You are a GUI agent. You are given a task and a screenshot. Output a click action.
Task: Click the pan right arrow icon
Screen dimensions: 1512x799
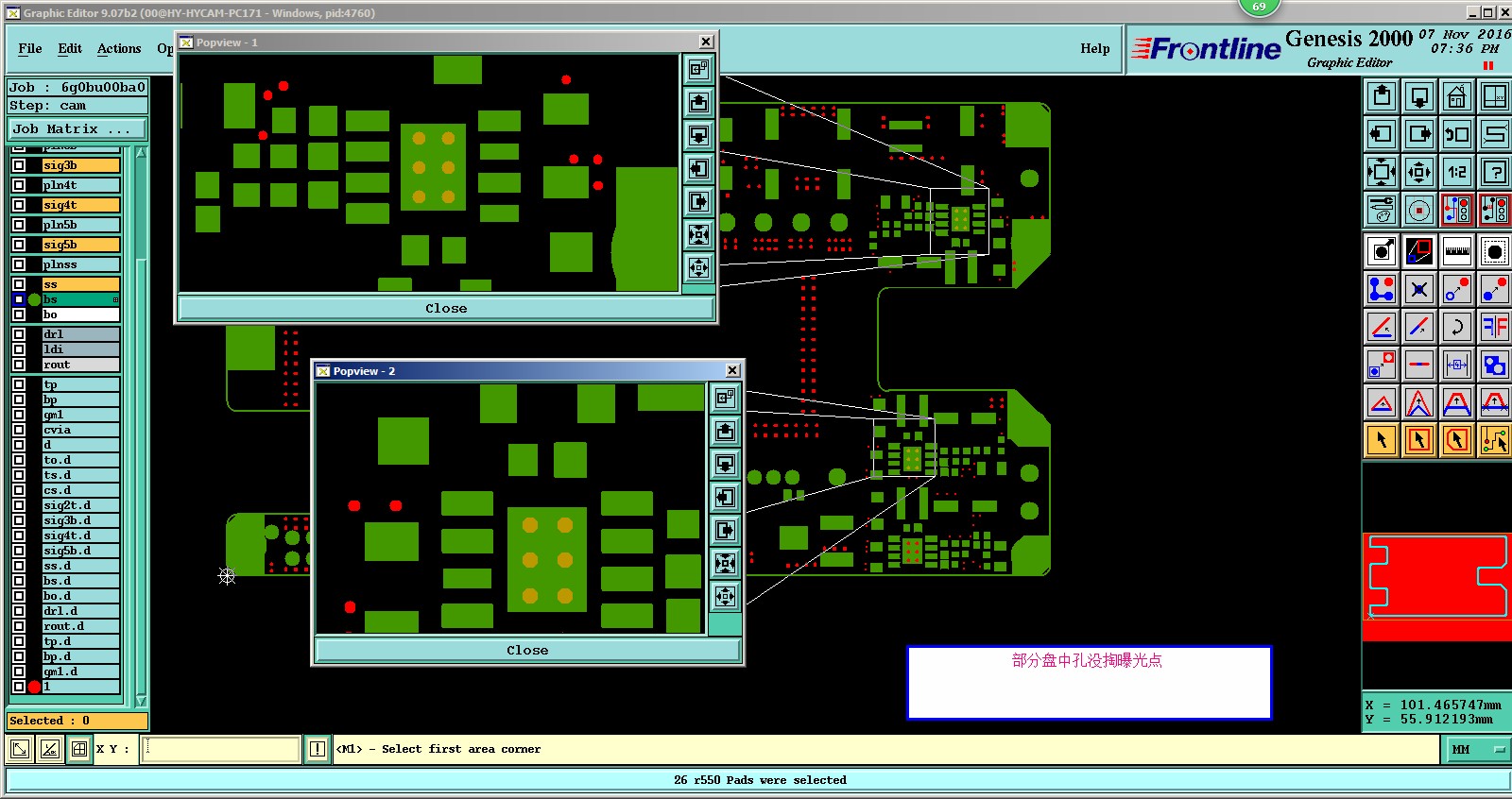pyautogui.click(x=1419, y=134)
